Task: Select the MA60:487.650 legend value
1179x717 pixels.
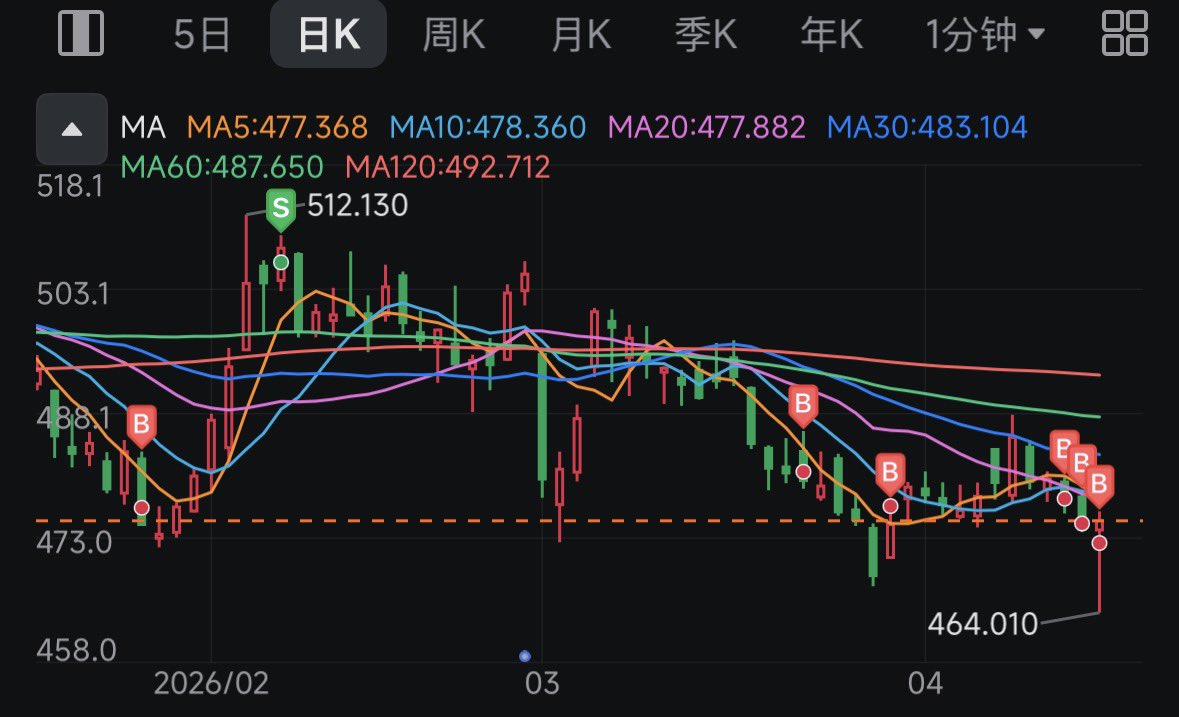Action: (223, 167)
